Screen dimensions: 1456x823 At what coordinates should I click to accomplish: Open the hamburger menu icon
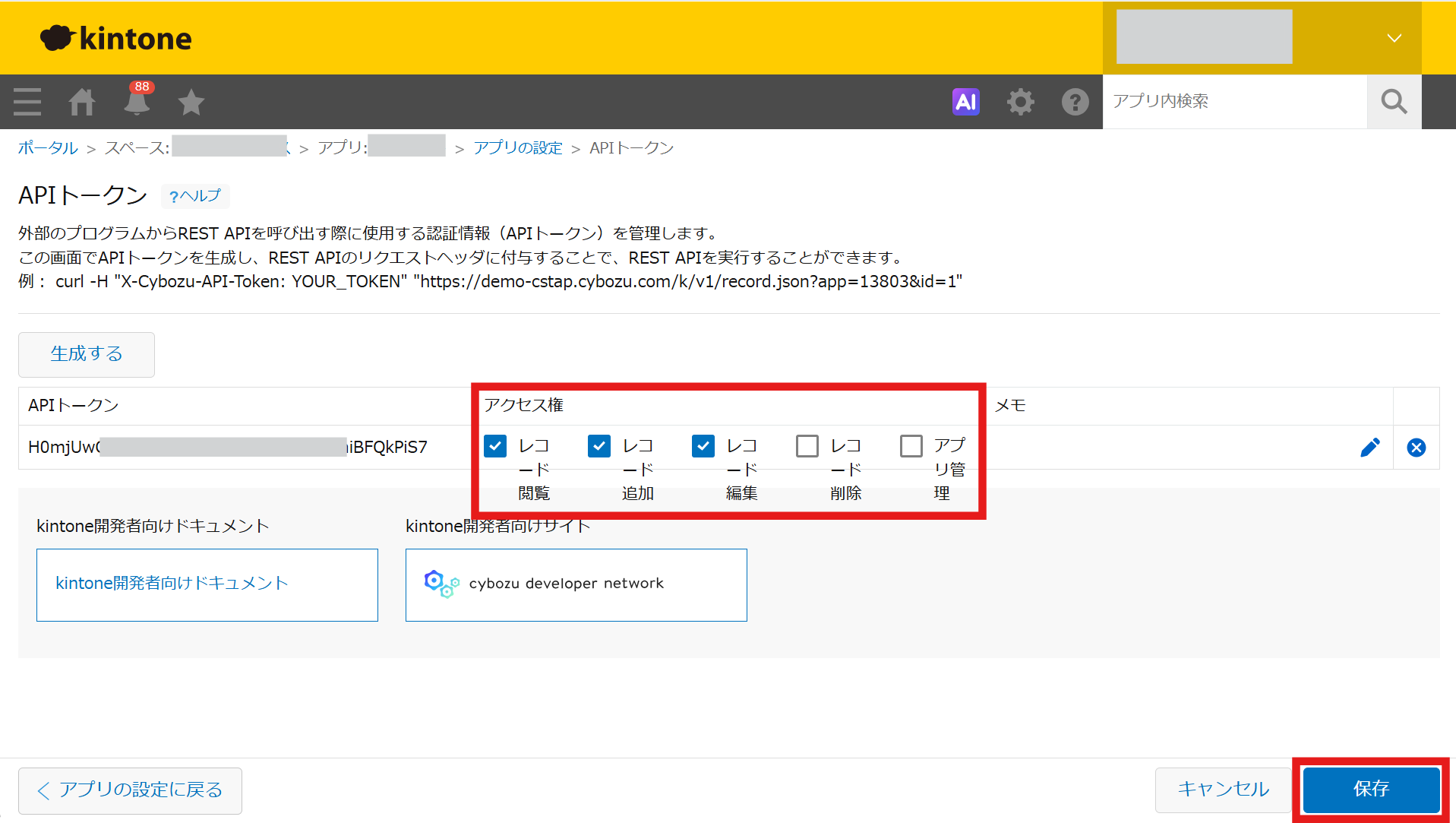pos(27,102)
